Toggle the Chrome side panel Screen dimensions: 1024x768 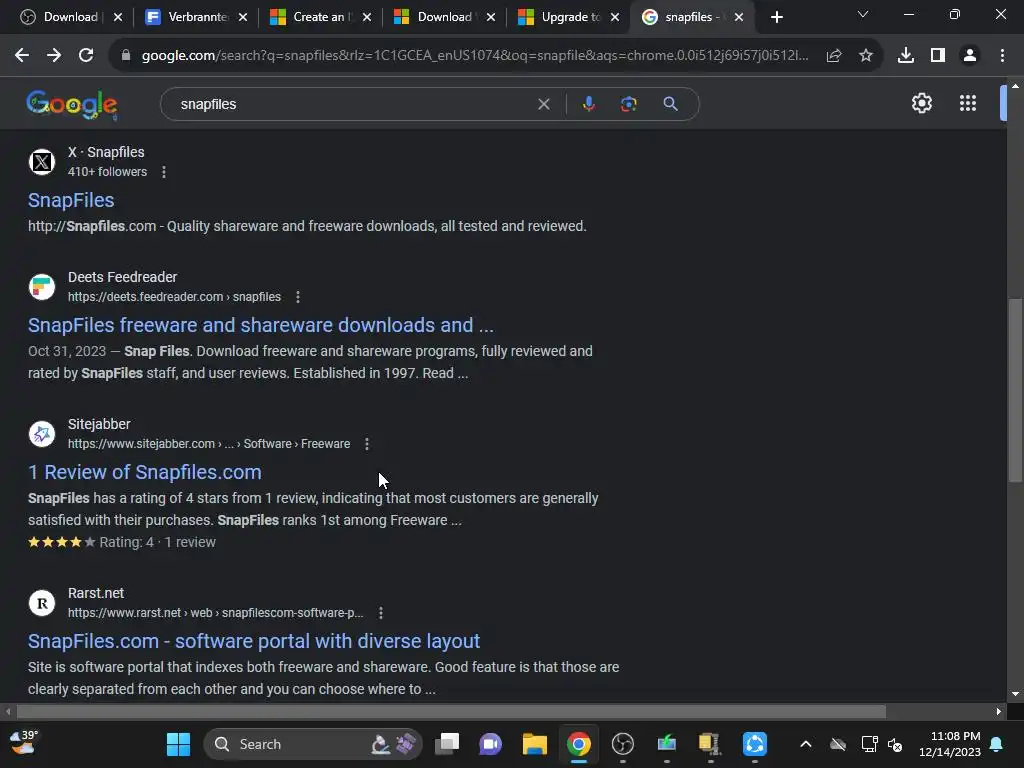point(938,56)
